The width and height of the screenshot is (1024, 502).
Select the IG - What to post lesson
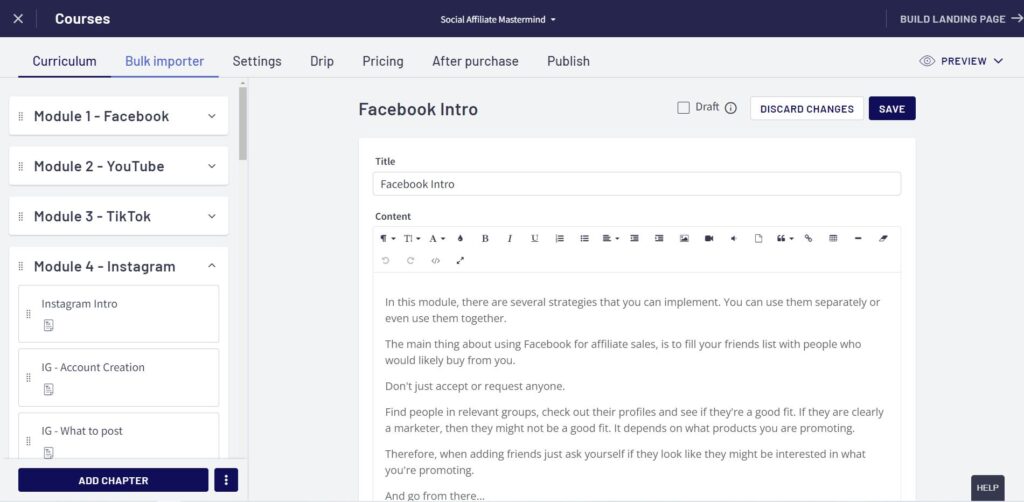coord(118,435)
